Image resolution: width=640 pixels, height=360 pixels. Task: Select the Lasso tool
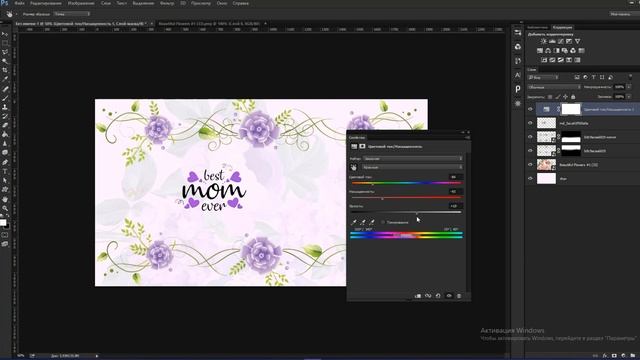point(5,52)
